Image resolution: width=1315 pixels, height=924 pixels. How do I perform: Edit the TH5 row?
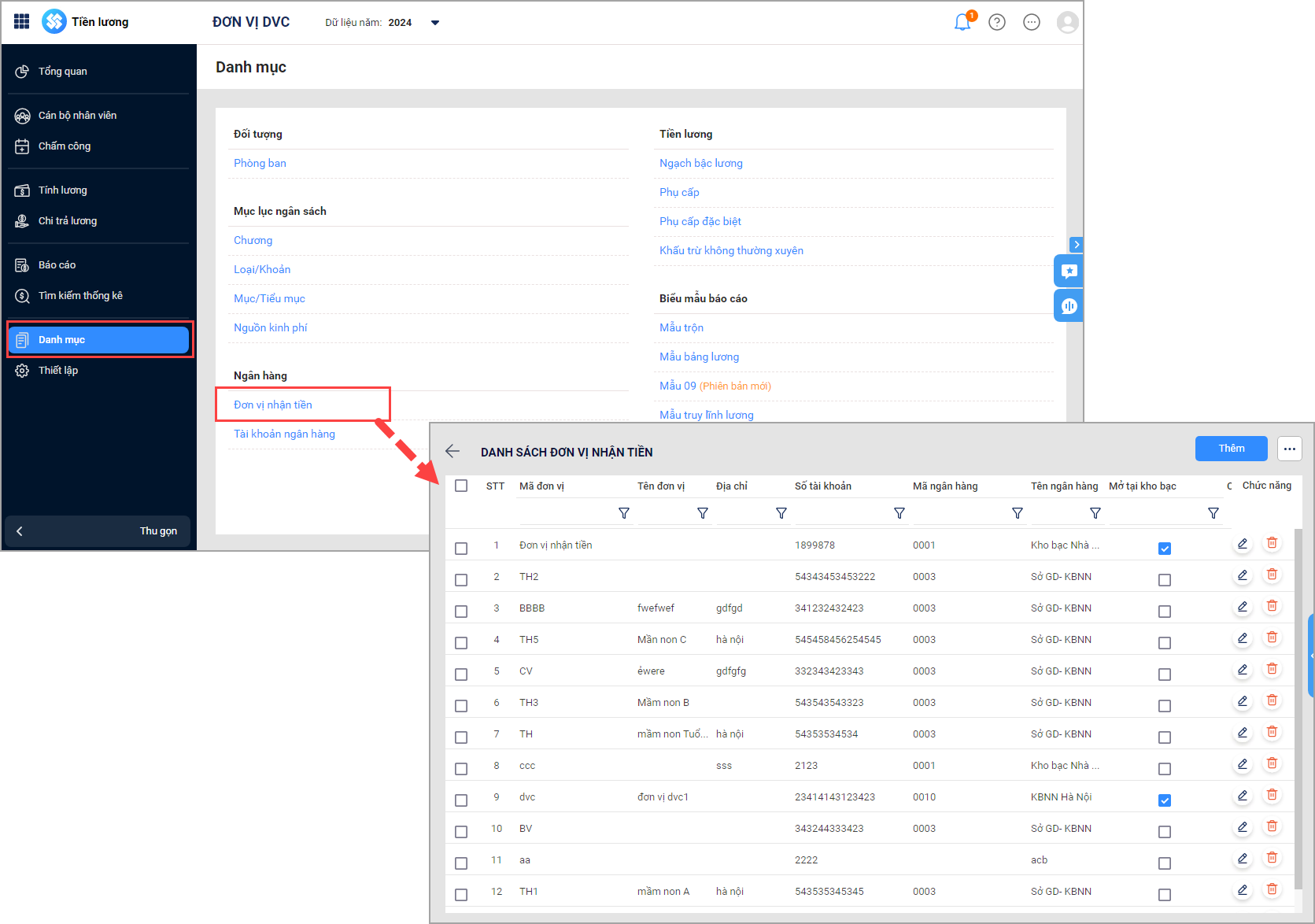click(x=1243, y=638)
